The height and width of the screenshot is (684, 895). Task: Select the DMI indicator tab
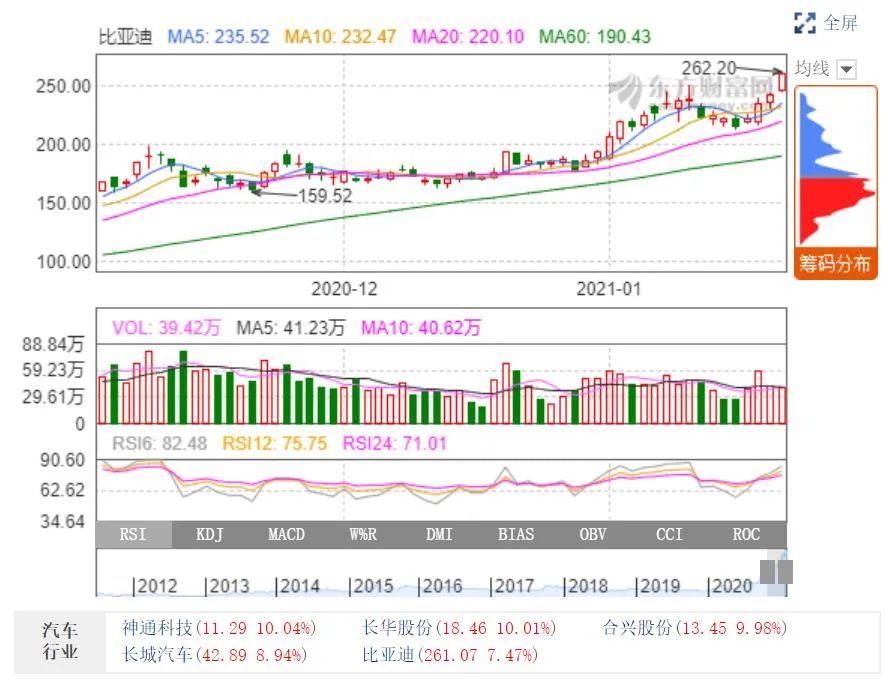(440, 534)
